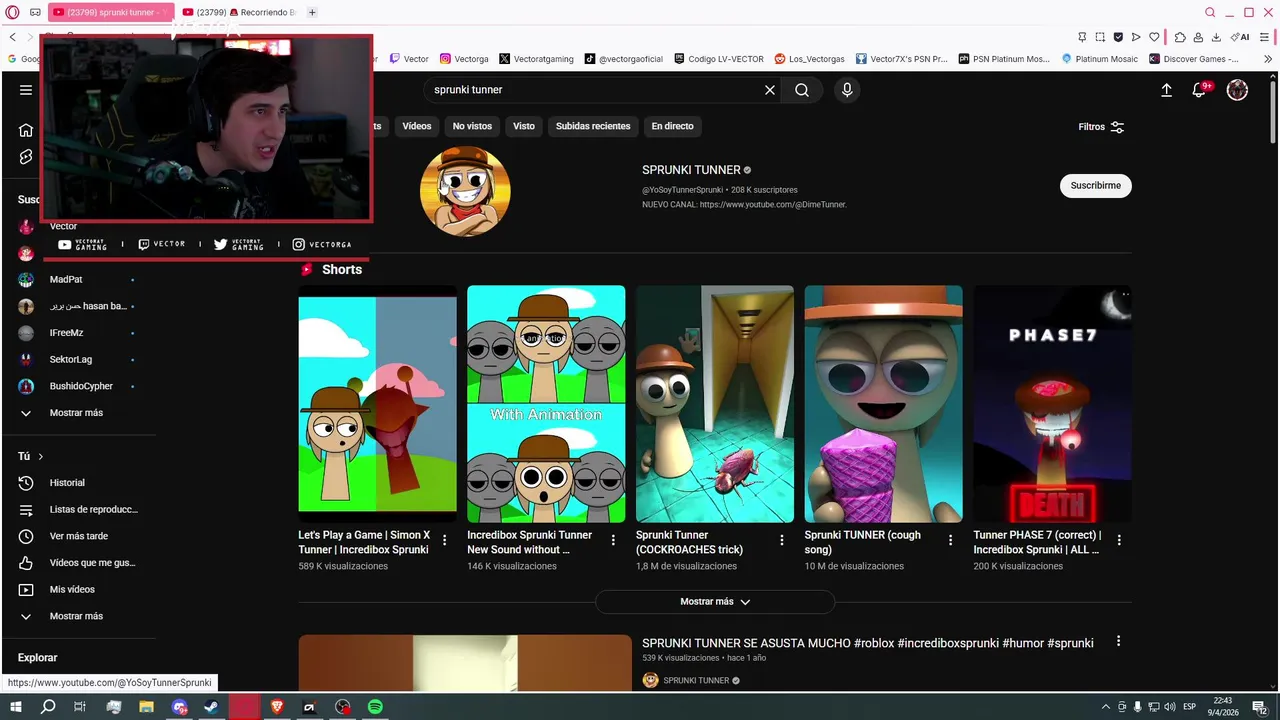
Task: Open Brave browser from the taskbar
Action: click(277, 707)
